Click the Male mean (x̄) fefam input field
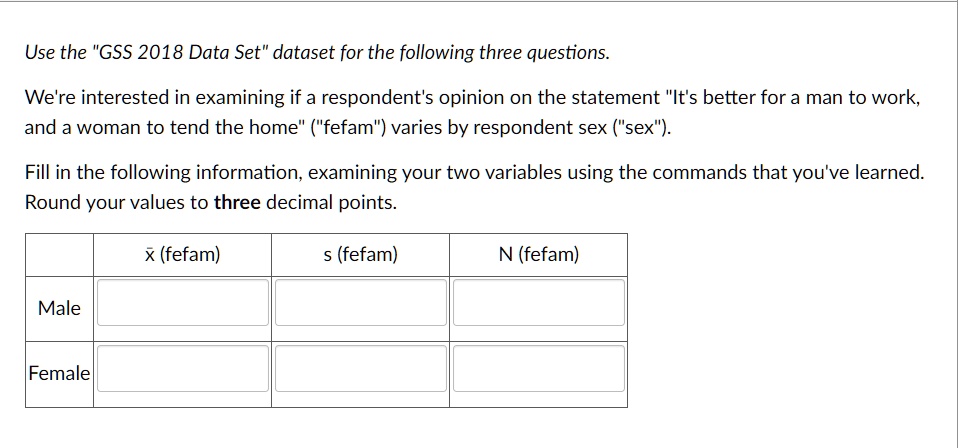 [x=183, y=303]
